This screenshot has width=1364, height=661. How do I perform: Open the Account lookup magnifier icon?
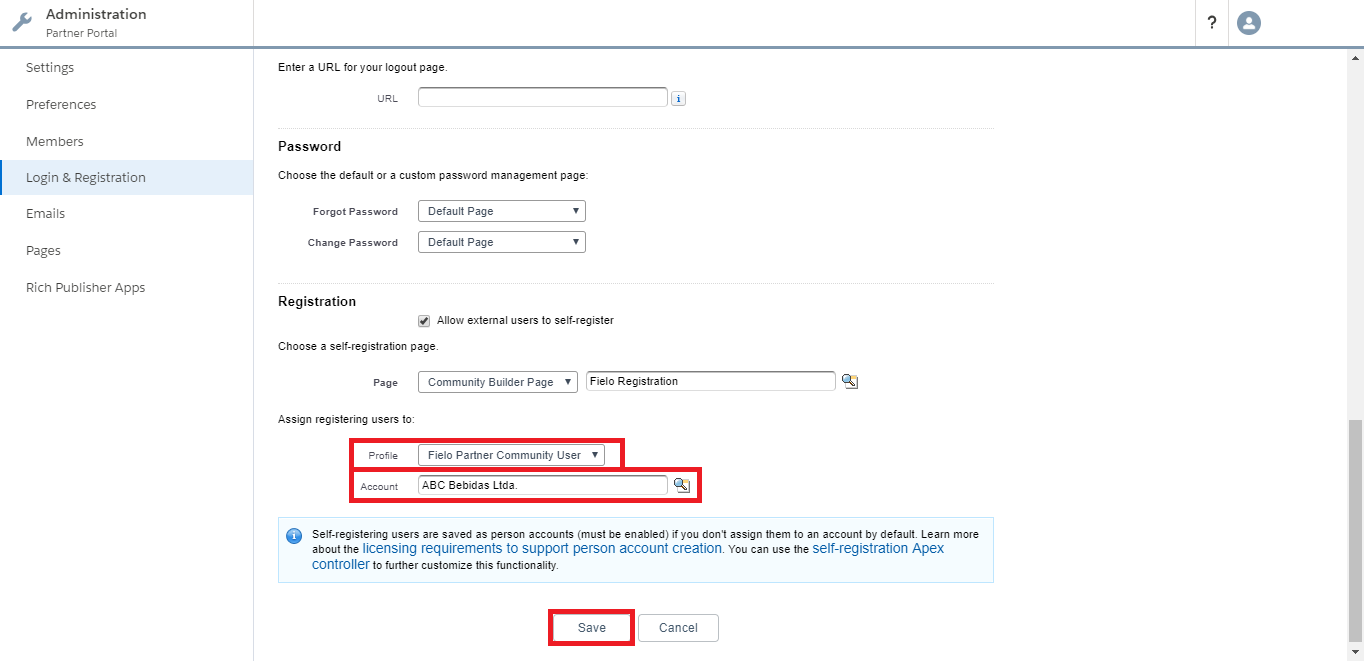pos(681,485)
